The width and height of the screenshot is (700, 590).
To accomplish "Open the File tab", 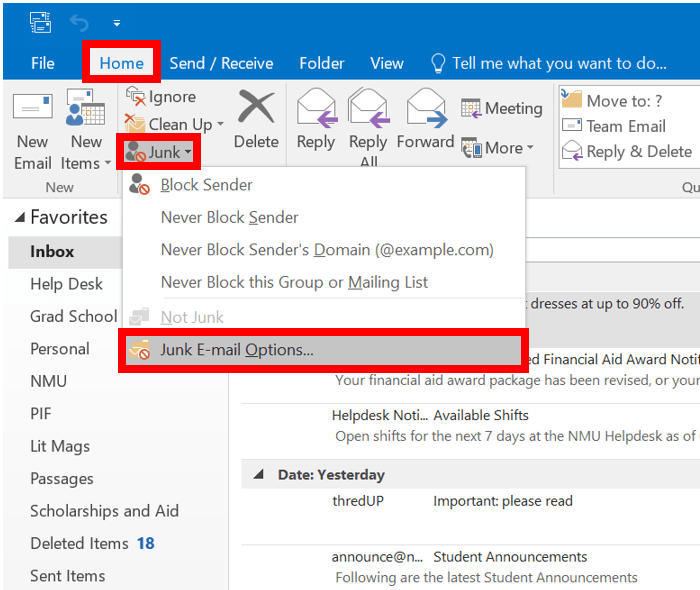I will 43,63.
